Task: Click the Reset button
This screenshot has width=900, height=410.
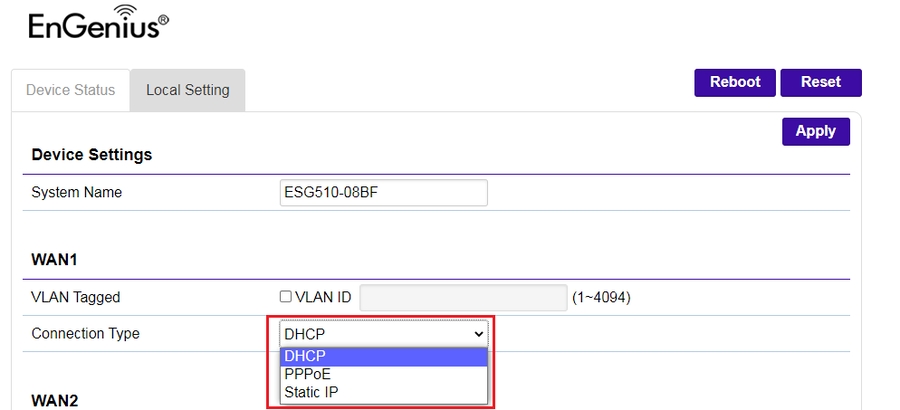Action: tap(820, 82)
